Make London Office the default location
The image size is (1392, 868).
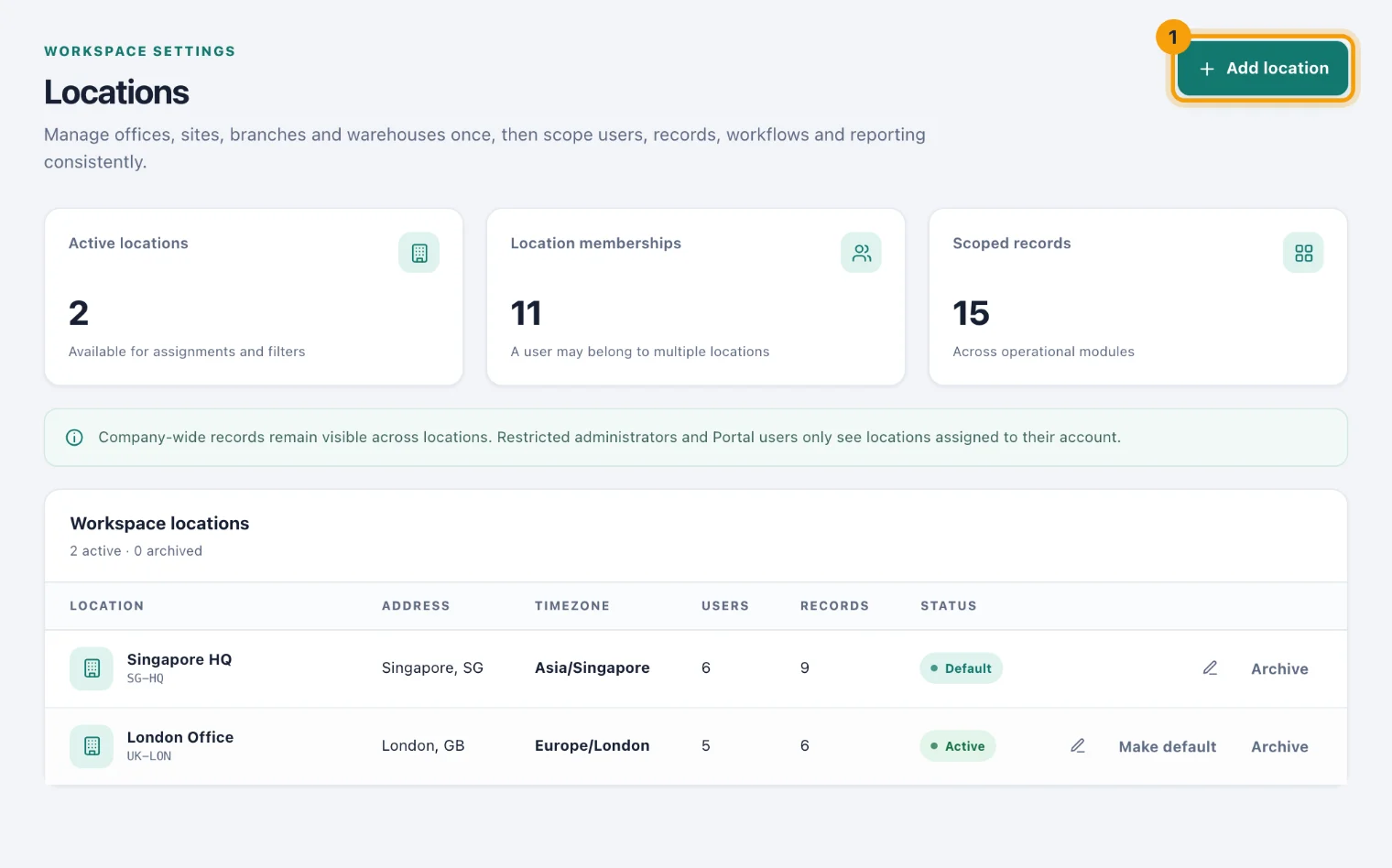point(1168,747)
